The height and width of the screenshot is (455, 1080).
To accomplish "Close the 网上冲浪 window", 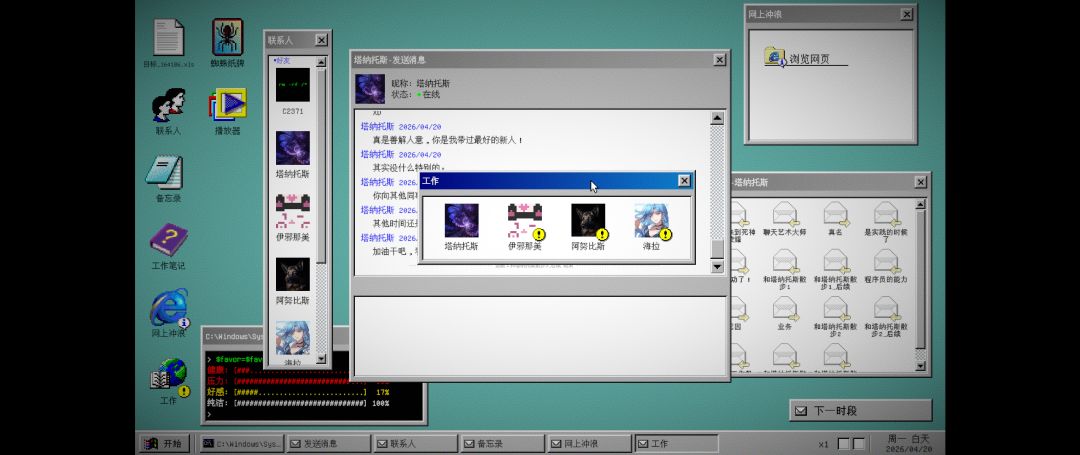I will (x=907, y=14).
